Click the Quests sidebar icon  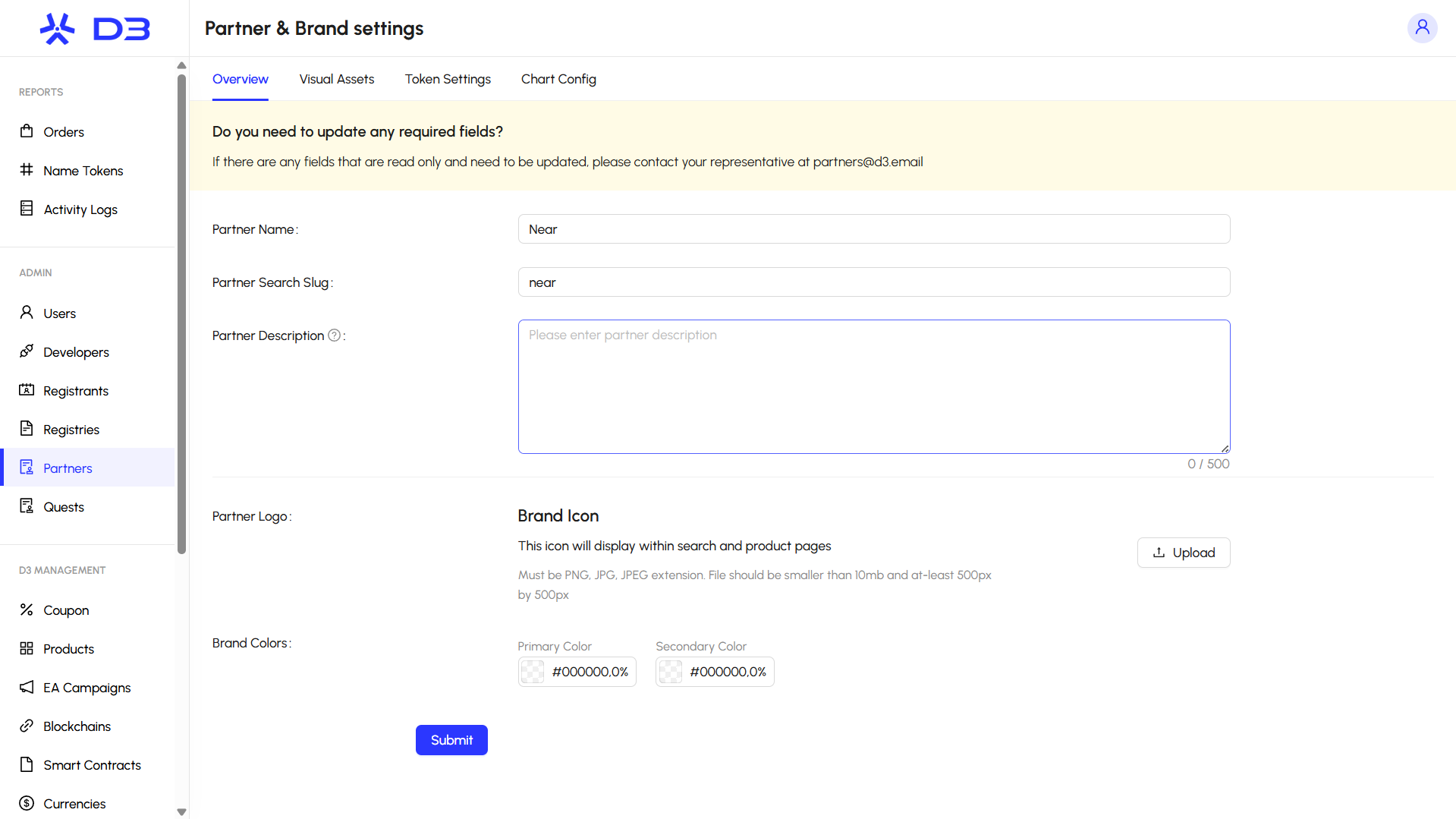pos(27,506)
